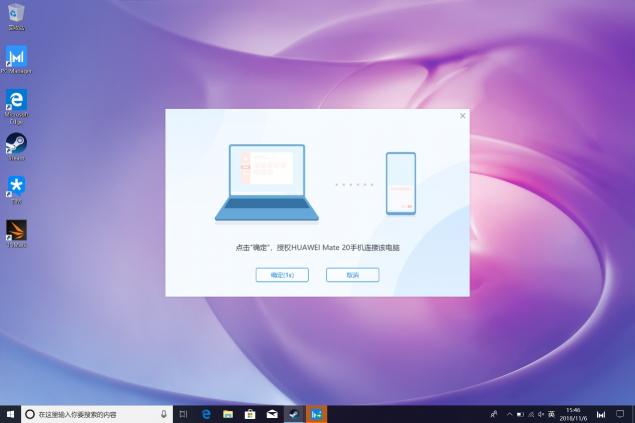
Task: Open the blue asterisk TIM desktop shortcut
Action: 16,190
